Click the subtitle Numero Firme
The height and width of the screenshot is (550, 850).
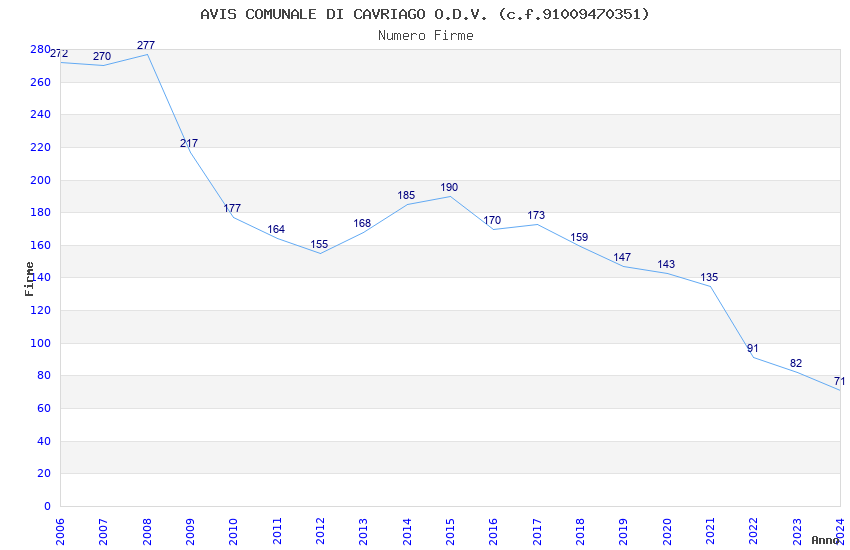point(426,36)
